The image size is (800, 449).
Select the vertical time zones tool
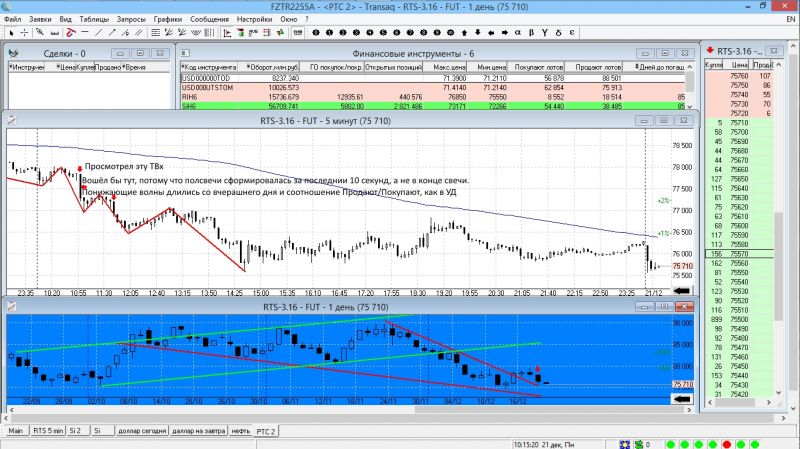[x=209, y=33]
